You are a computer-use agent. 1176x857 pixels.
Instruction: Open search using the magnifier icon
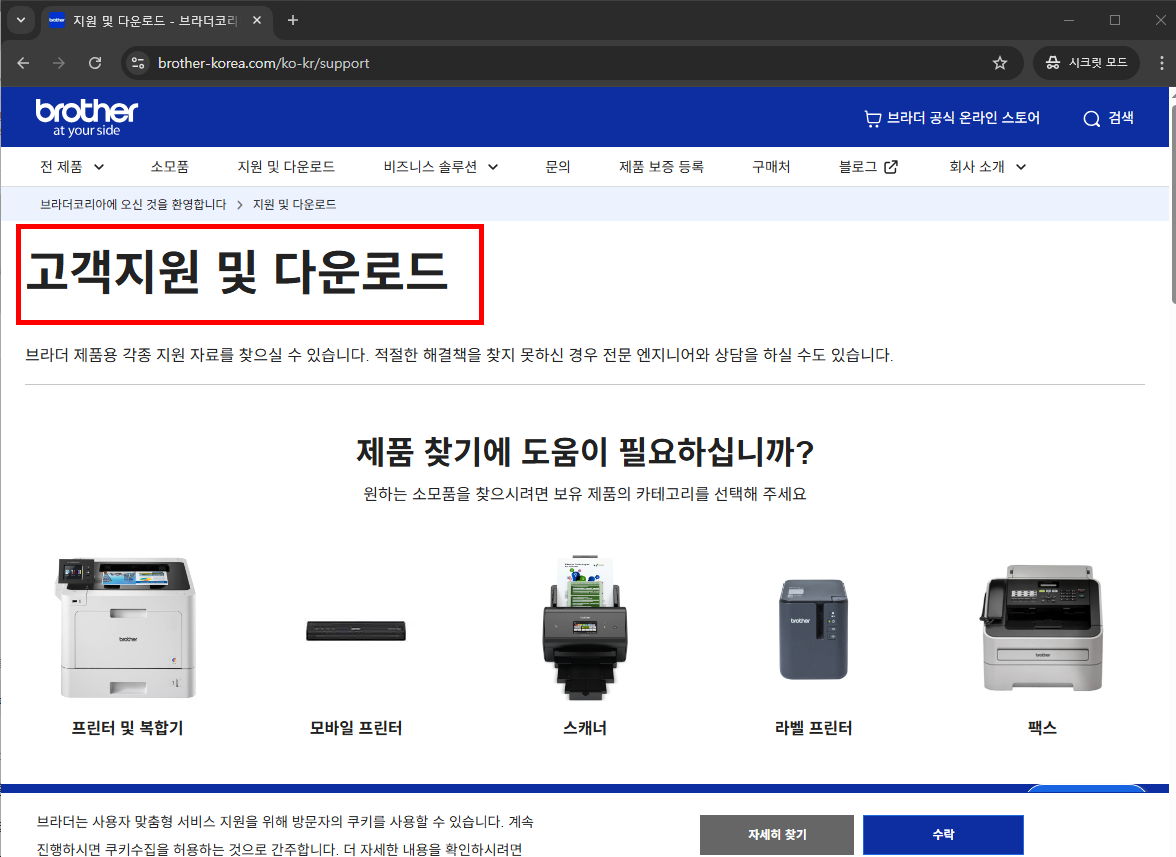(x=1091, y=118)
